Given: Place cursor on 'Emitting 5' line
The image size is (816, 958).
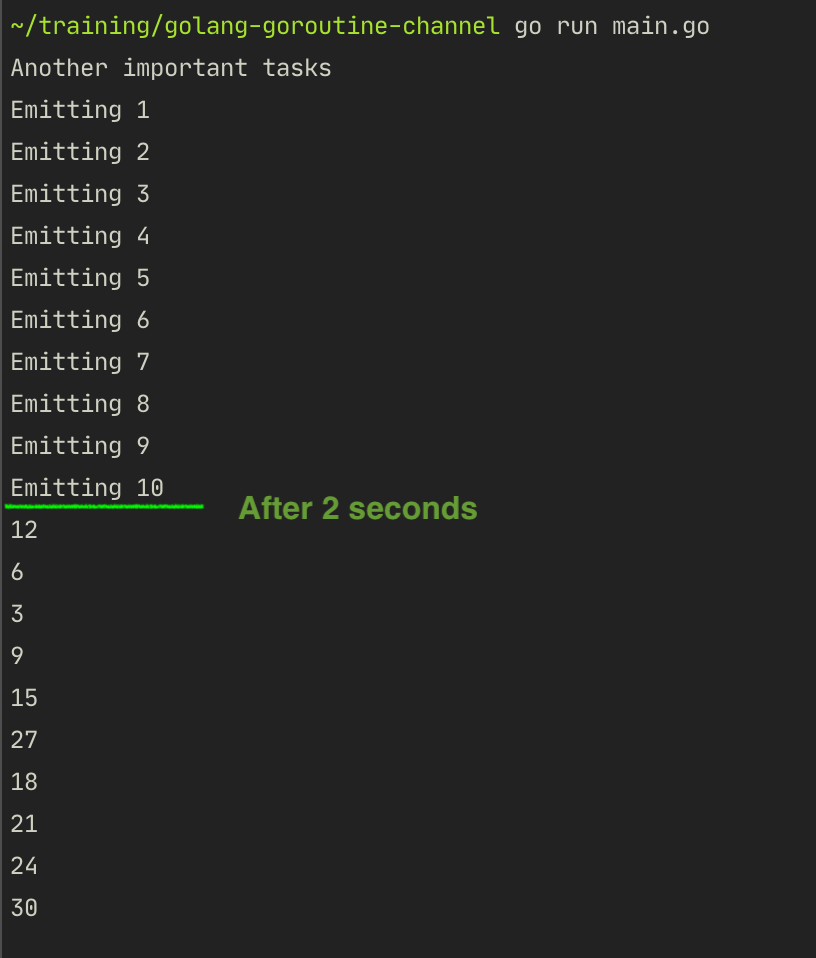Looking at the screenshot, I should pyautogui.click(x=80, y=278).
